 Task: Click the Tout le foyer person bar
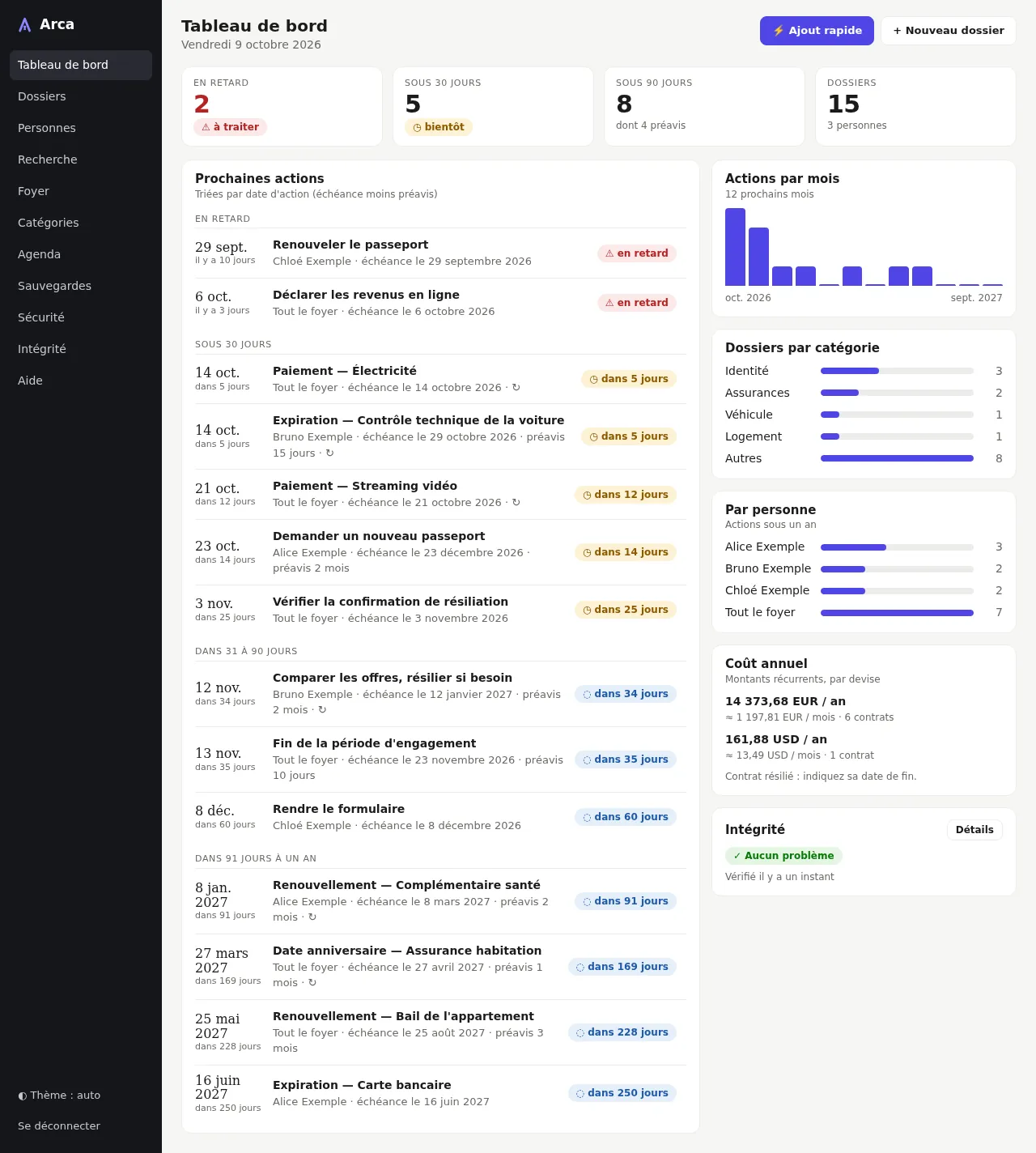897,613
